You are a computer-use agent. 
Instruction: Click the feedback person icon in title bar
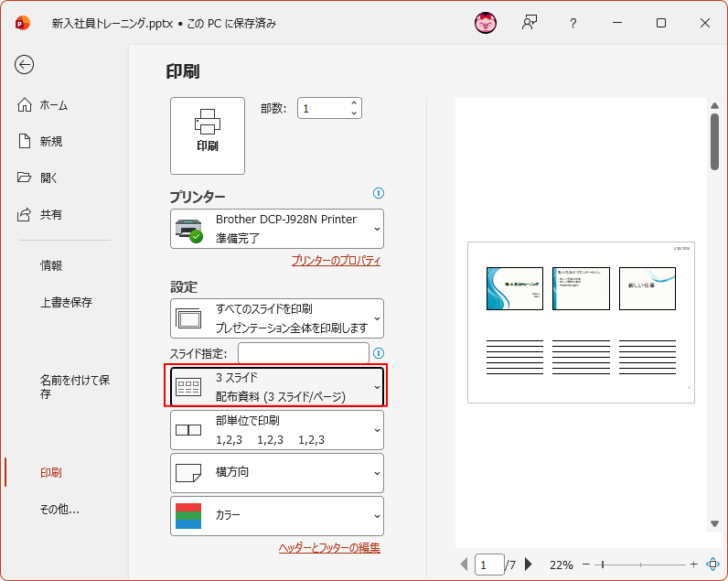click(530, 22)
